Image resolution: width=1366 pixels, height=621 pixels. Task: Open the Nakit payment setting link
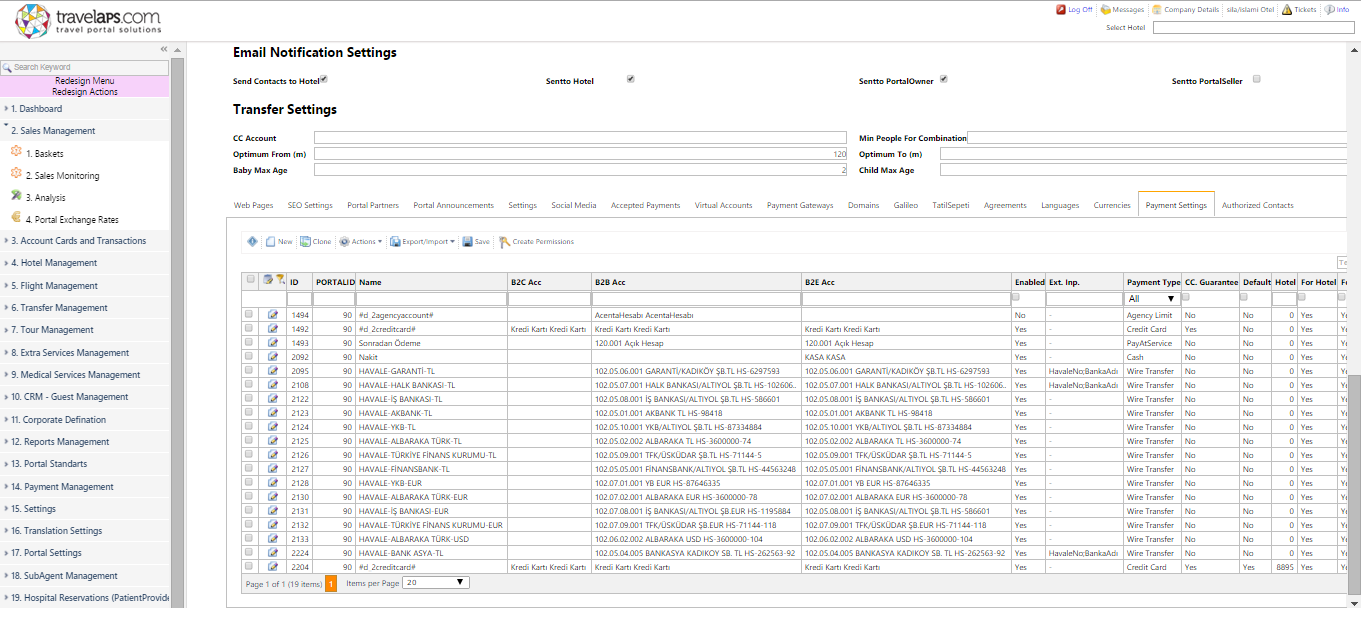pos(368,357)
